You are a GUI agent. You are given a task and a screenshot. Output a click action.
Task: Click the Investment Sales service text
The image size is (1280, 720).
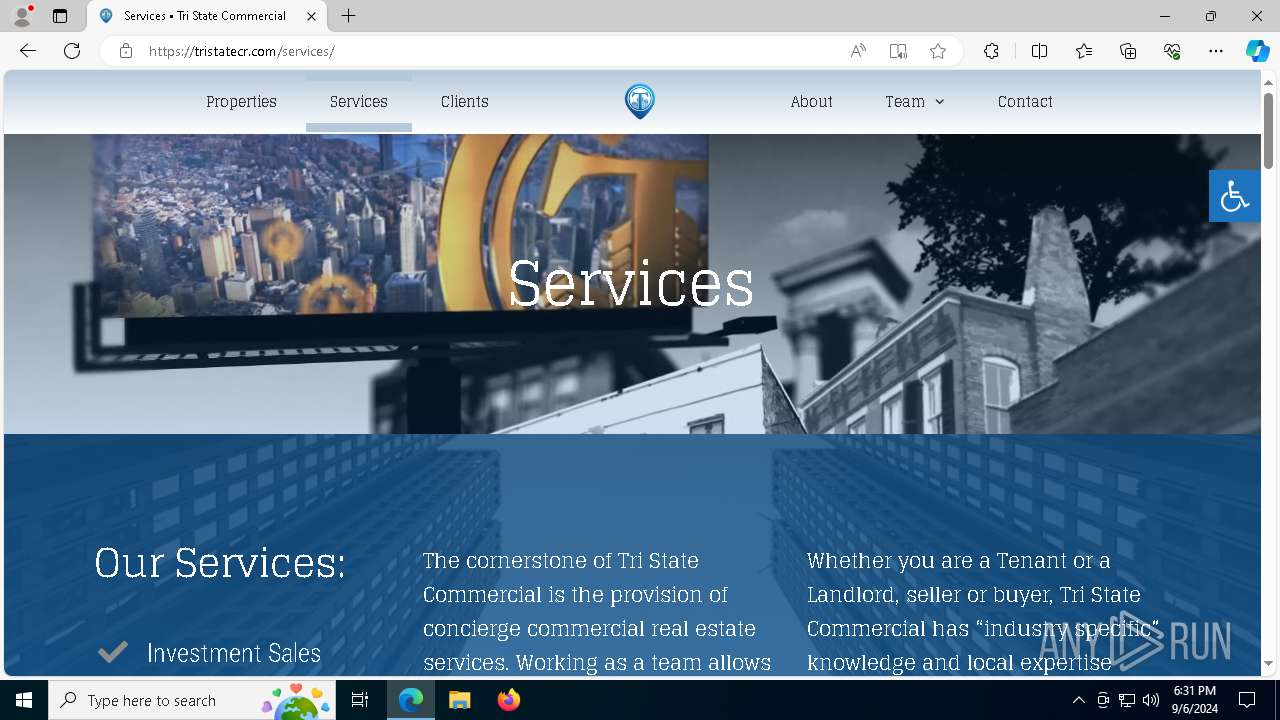(234, 653)
